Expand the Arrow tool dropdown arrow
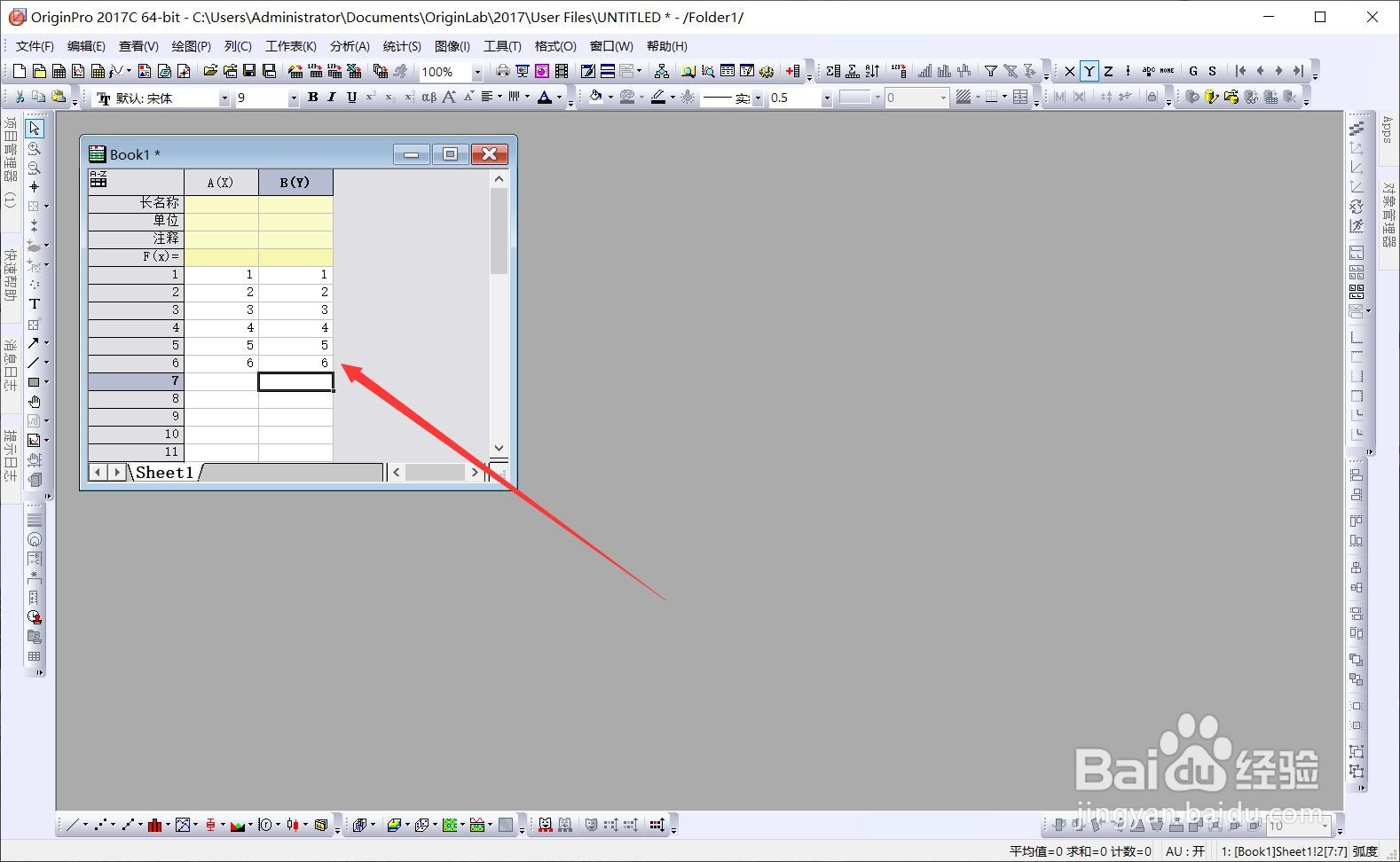This screenshot has width=1400, height=862. [46, 343]
